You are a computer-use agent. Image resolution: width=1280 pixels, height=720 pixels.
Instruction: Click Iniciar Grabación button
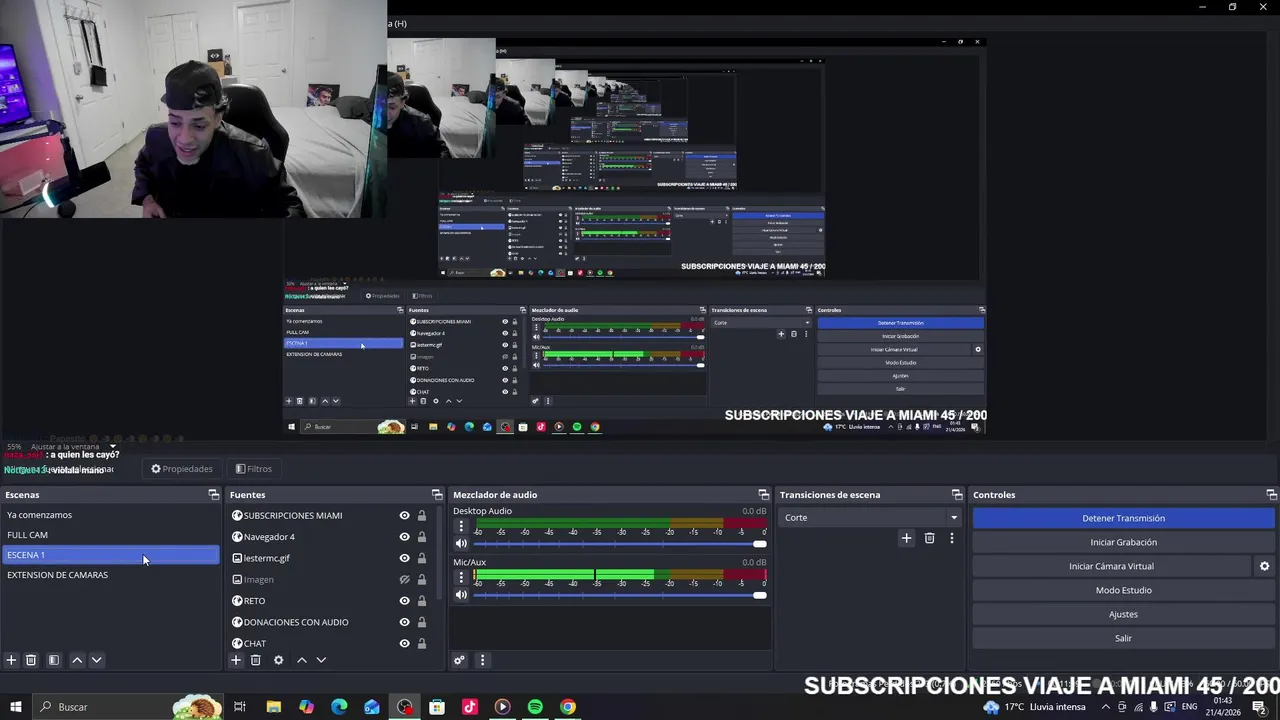[1123, 542]
